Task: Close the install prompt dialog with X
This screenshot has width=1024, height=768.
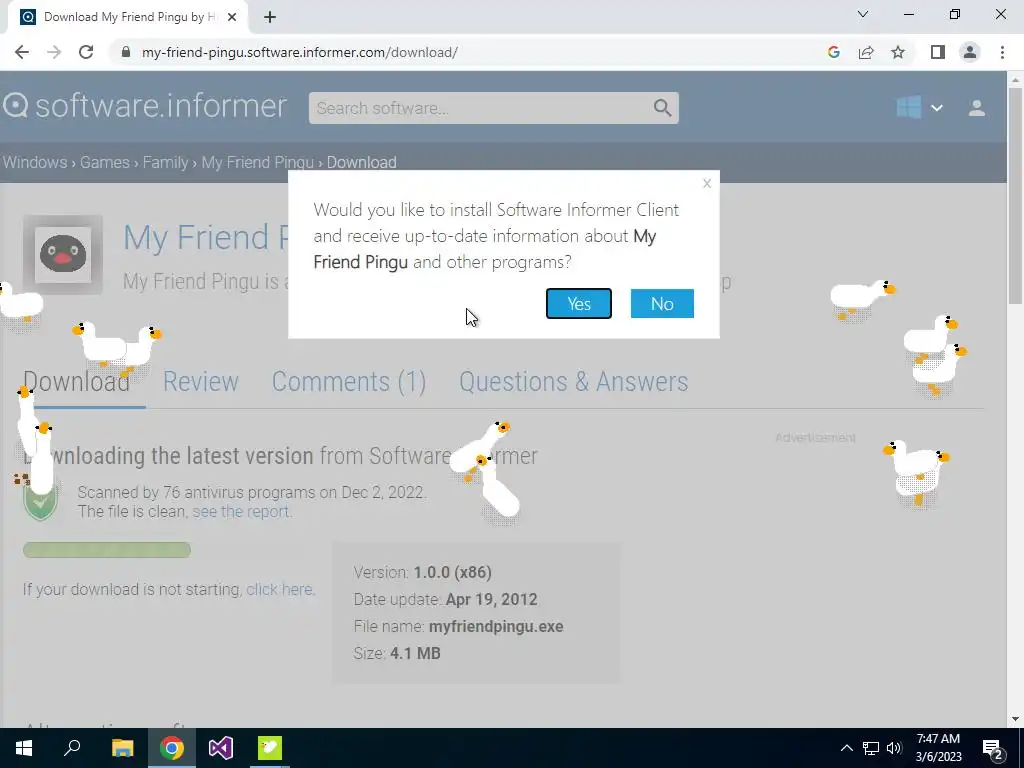Action: [707, 184]
